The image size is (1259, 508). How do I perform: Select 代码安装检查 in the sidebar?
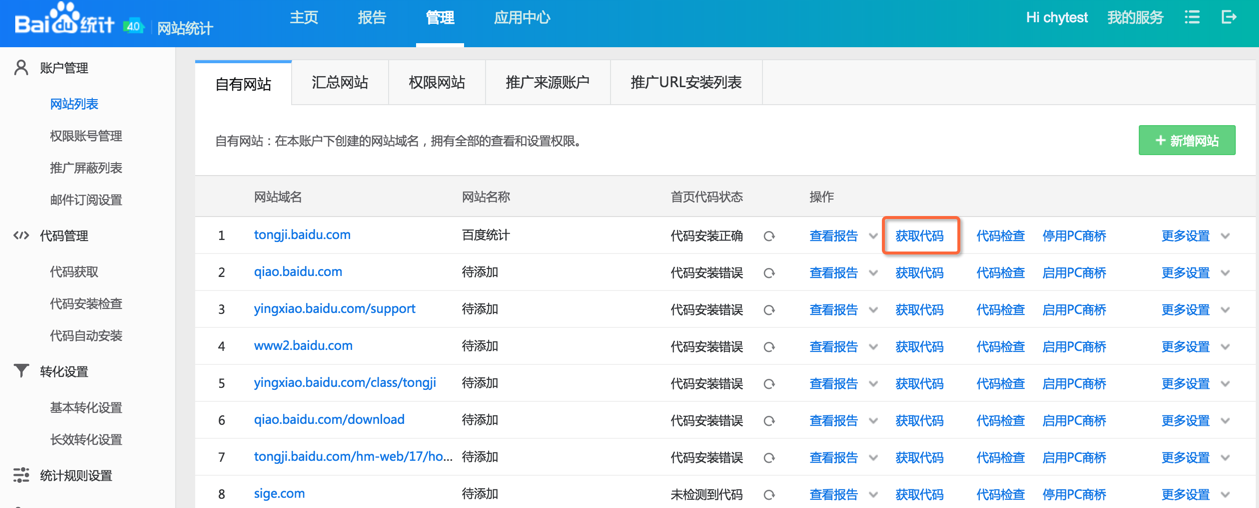pos(86,304)
